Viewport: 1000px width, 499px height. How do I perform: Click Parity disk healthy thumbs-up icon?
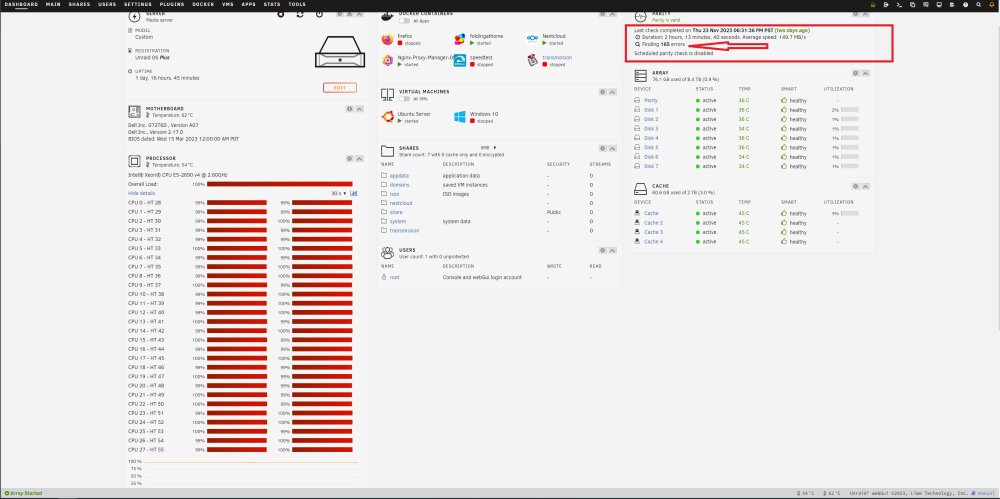click(784, 100)
